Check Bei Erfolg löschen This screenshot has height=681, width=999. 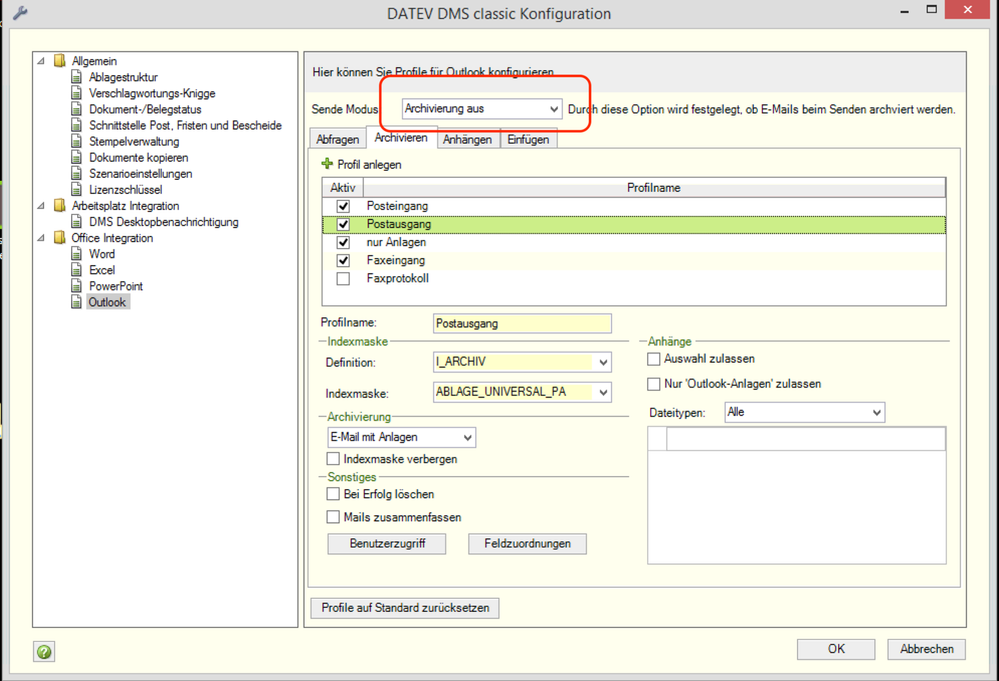(333, 494)
